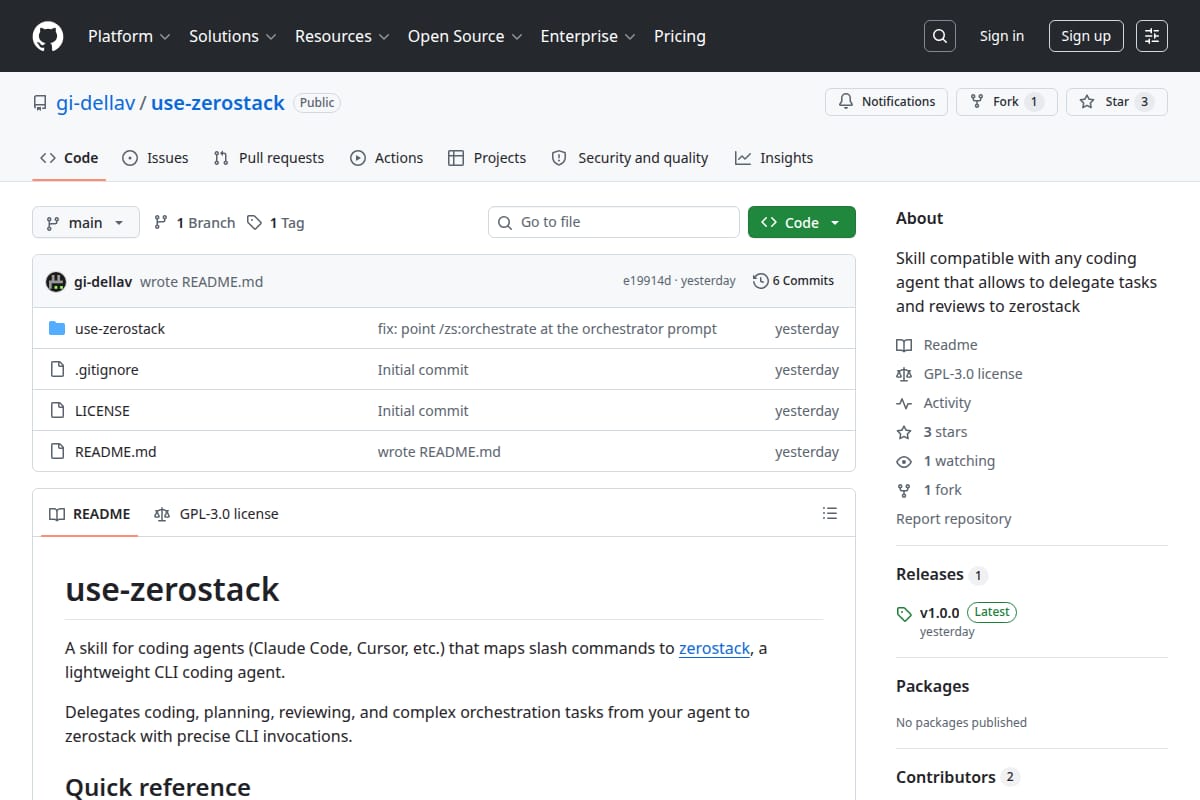The height and width of the screenshot is (800, 1200).
Task: Open the Releases heading link
Action: [942, 575]
